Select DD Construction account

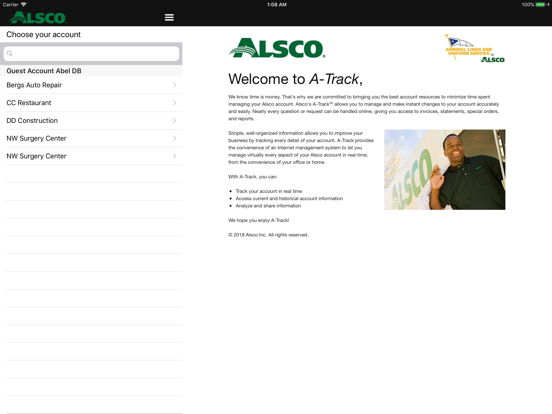(91, 120)
